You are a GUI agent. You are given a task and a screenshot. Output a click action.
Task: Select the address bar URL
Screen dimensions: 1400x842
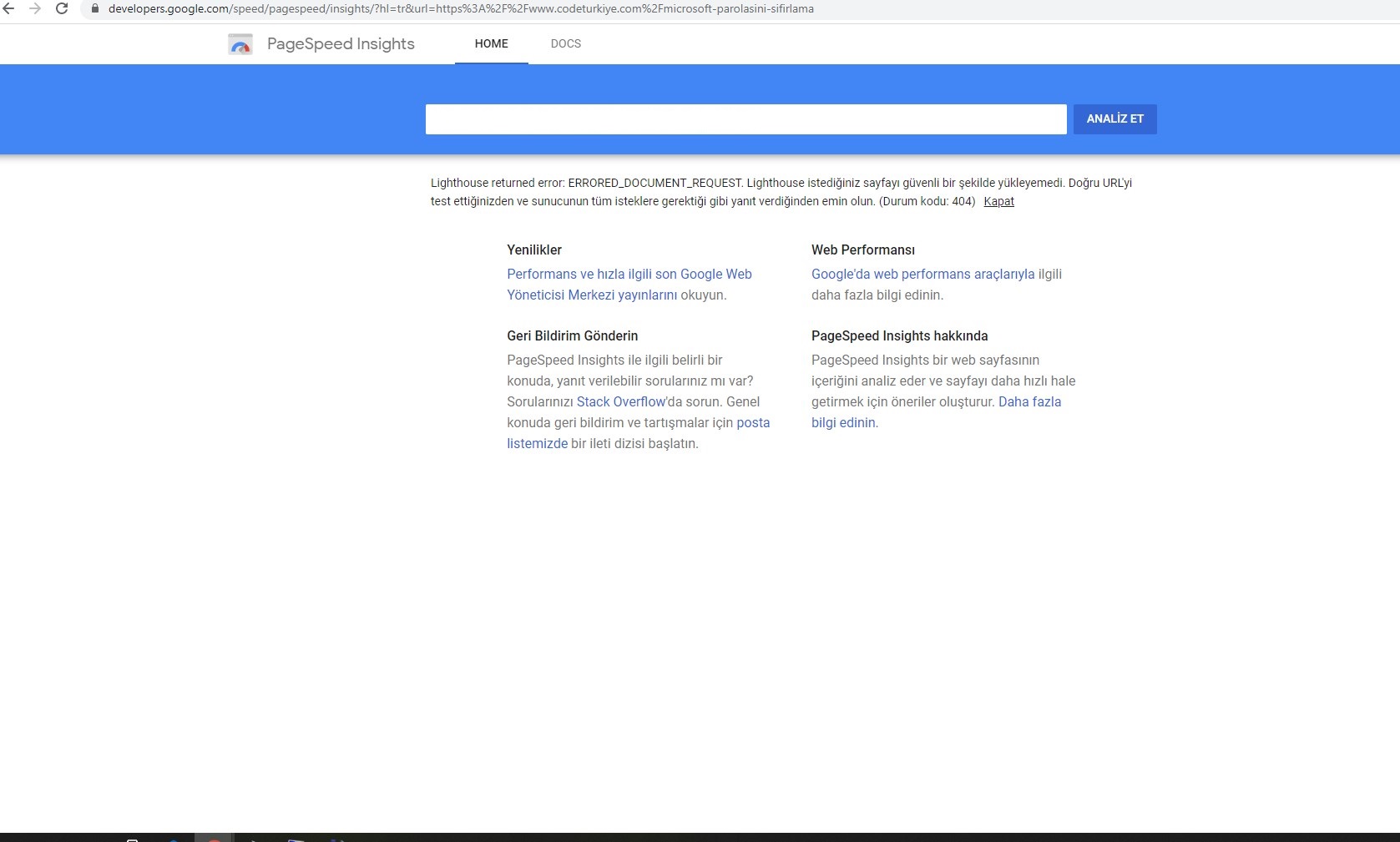tap(461, 8)
